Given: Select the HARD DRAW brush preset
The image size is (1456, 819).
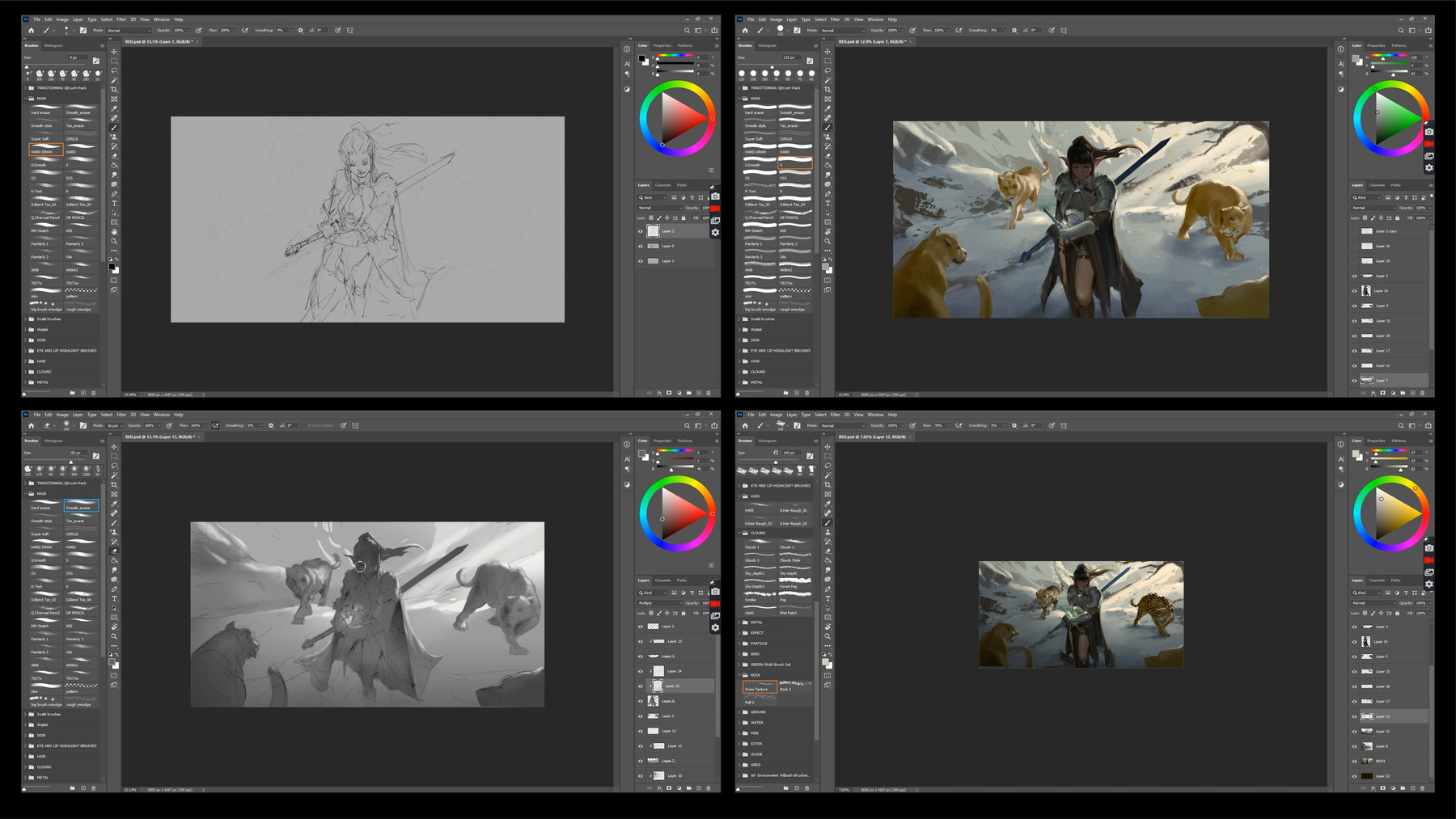Looking at the screenshot, I should [45, 150].
